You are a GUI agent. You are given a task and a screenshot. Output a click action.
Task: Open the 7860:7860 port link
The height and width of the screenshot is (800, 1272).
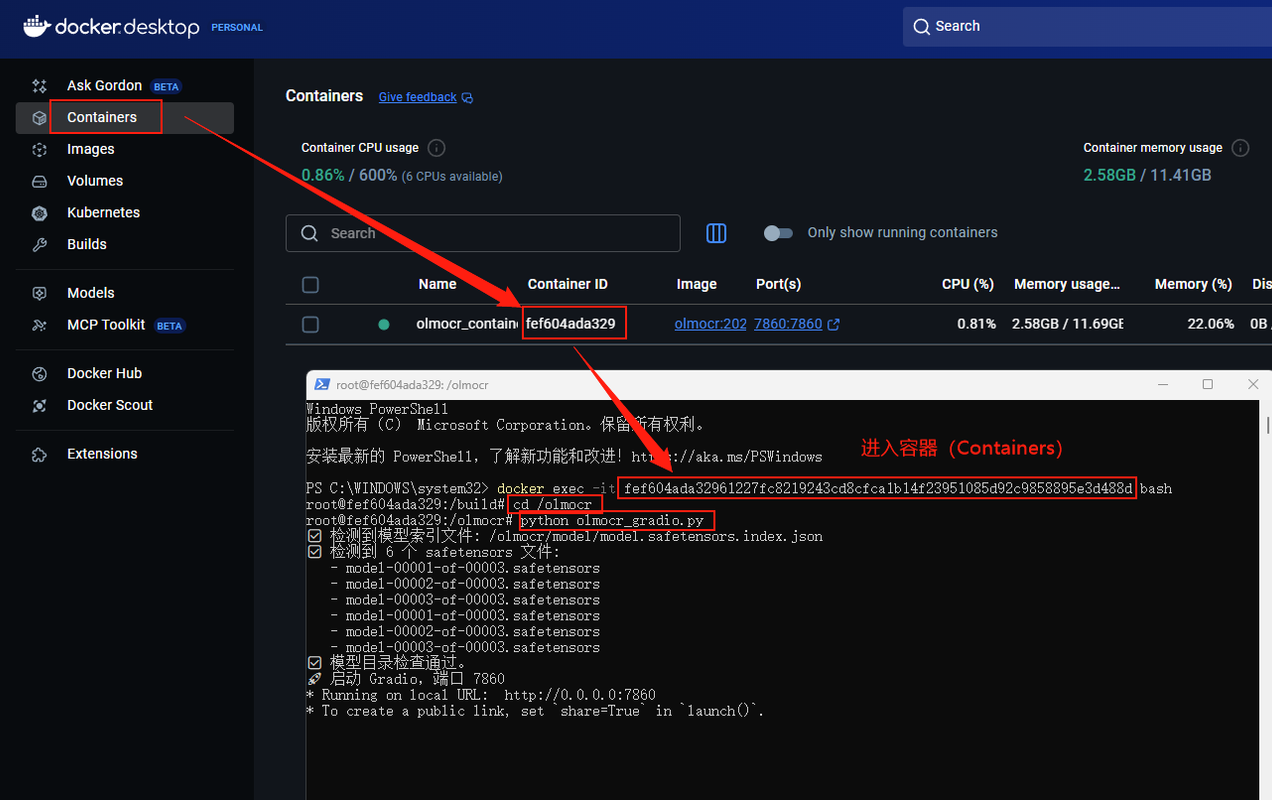788,324
